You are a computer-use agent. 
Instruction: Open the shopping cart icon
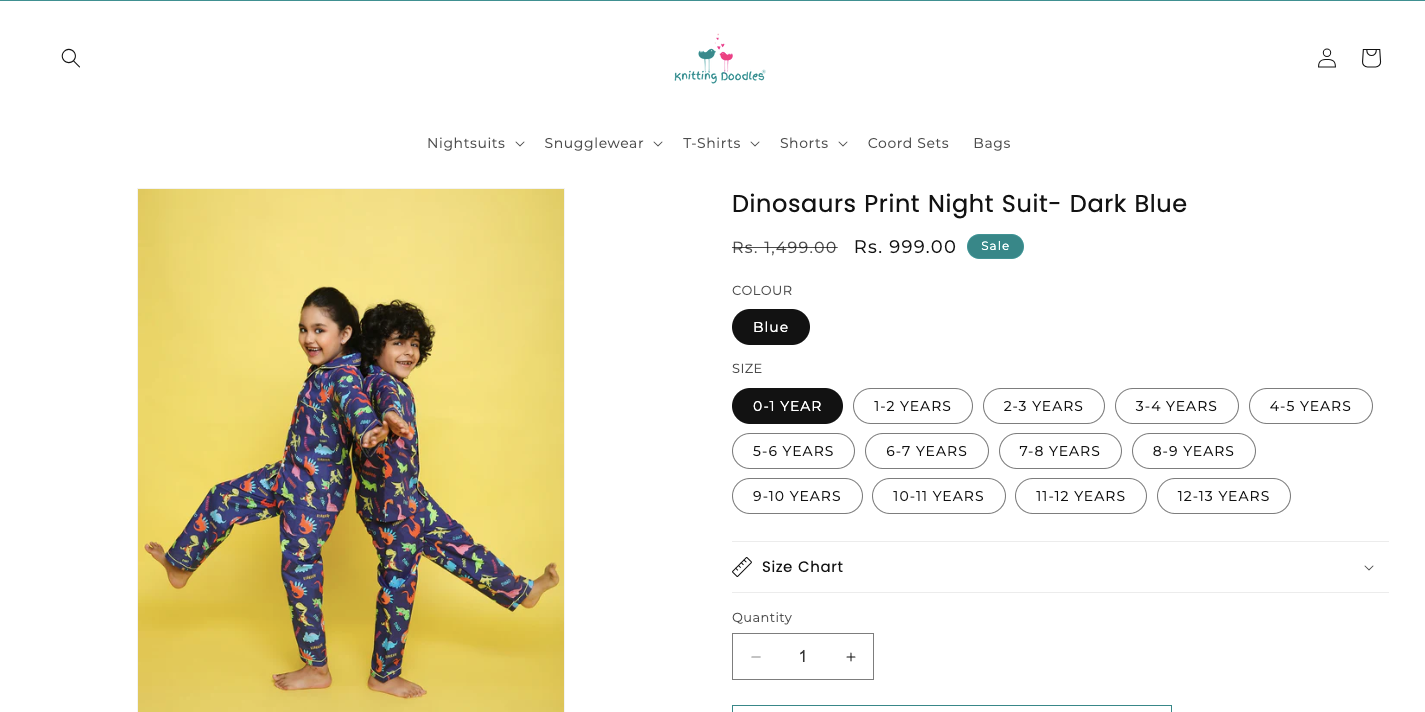coord(1371,58)
